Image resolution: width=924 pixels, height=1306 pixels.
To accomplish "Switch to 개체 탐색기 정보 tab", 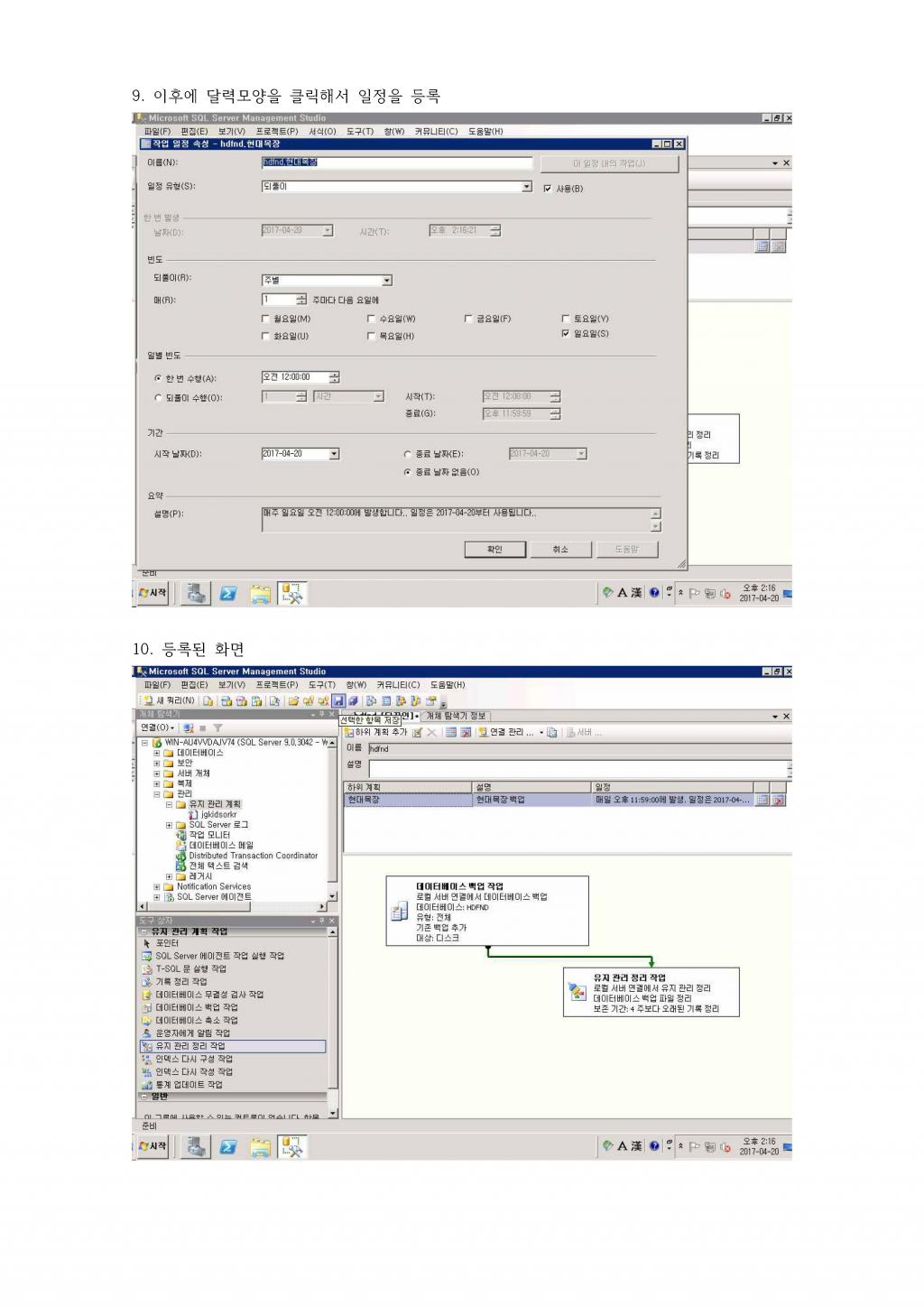I will (456, 716).
